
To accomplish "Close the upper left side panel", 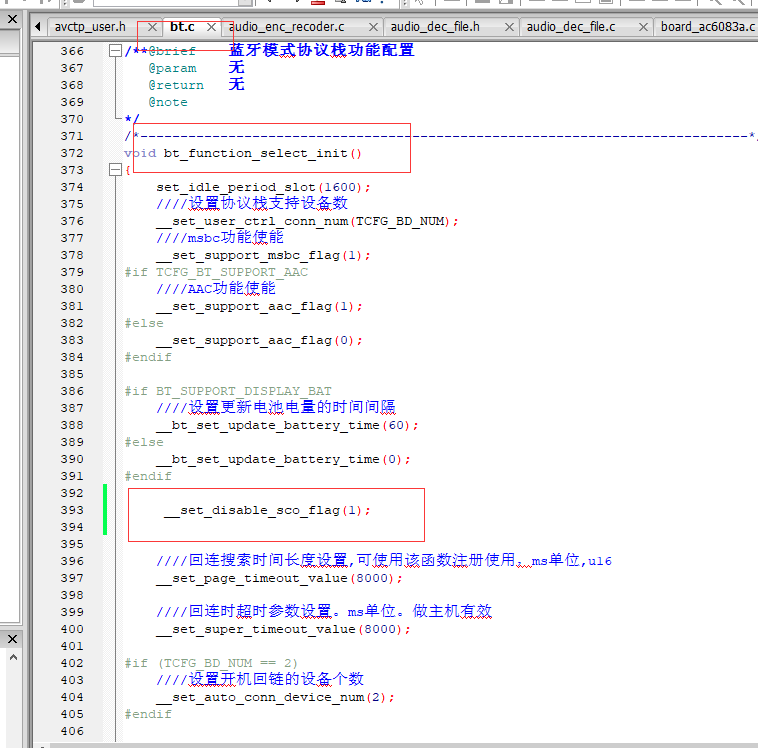I will [x=13, y=19].
